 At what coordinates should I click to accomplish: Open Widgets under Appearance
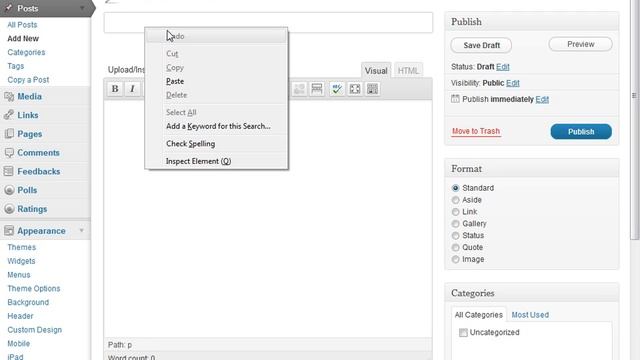pyautogui.click(x=21, y=261)
